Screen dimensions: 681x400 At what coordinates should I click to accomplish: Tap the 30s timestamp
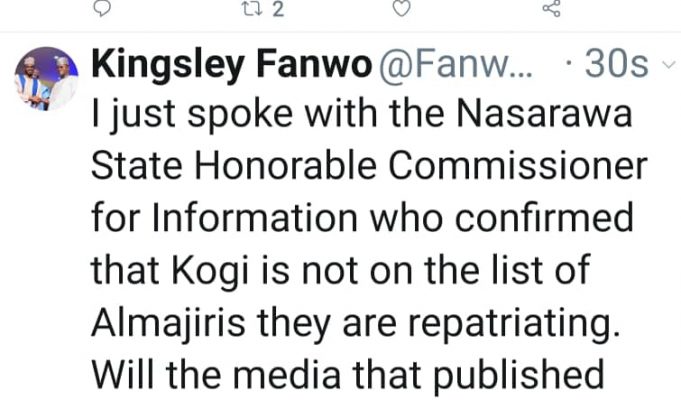click(616, 64)
